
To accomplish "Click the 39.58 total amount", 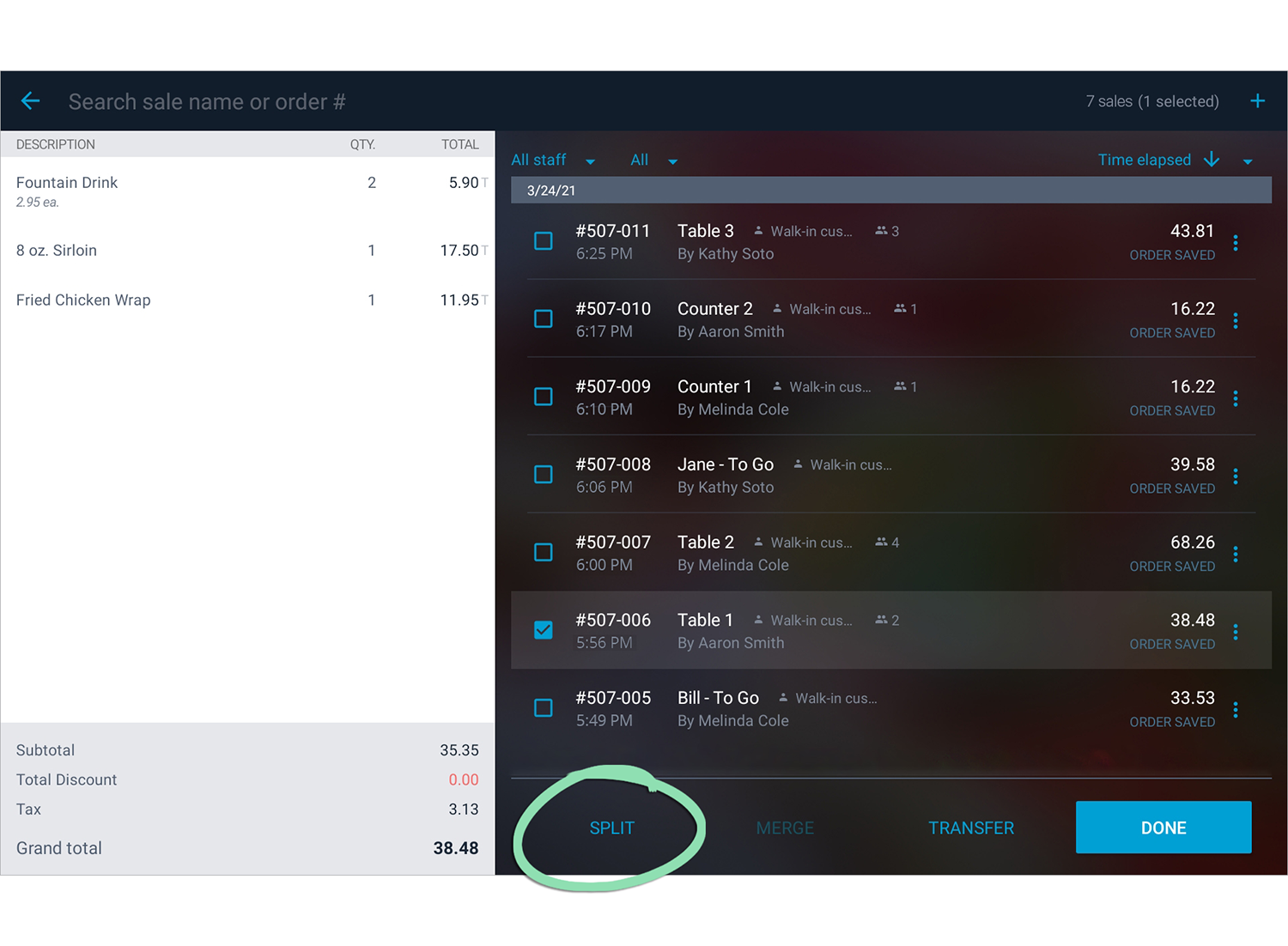I will coord(1193,464).
